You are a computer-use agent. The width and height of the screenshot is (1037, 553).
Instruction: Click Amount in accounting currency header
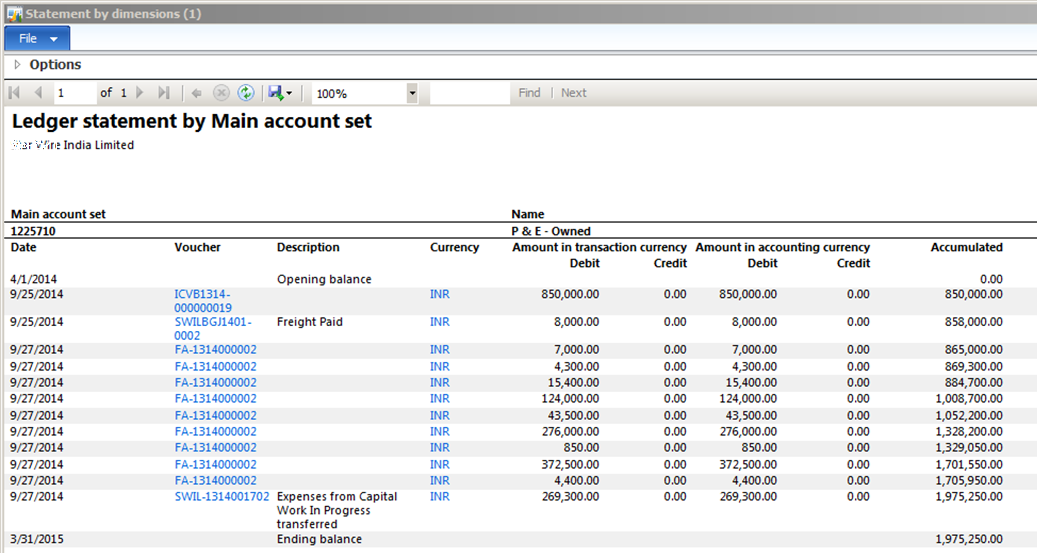click(x=782, y=247)
